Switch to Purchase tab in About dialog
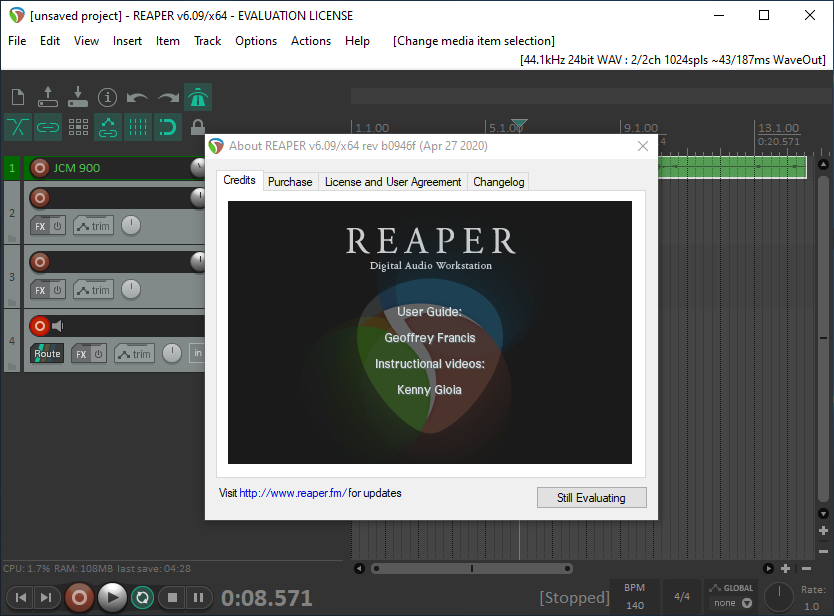Image resolution: width=834 pixels, height=616 pixels. coord(290,182)
